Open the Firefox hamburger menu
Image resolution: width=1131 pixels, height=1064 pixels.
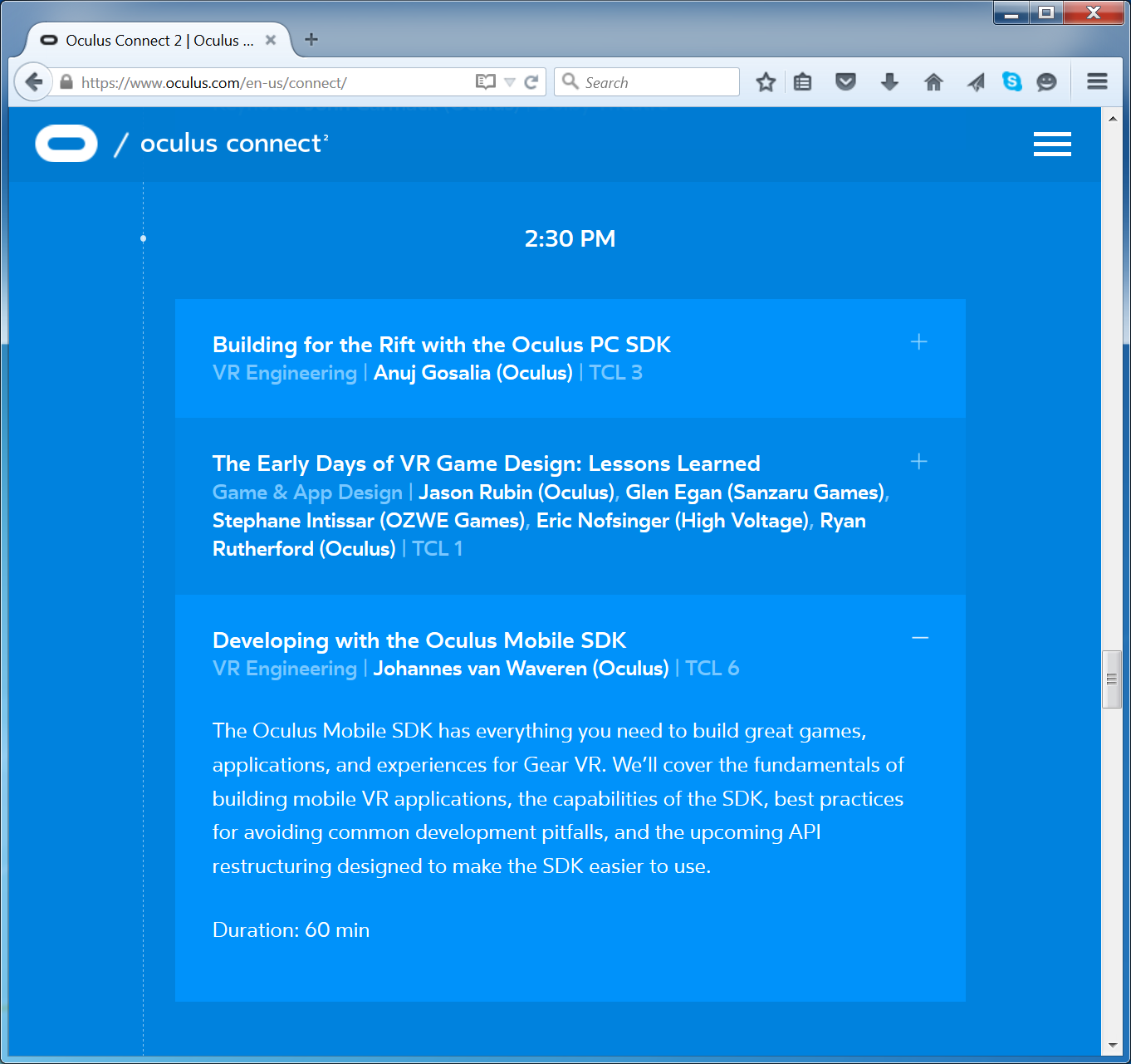tap(1097, 81)
